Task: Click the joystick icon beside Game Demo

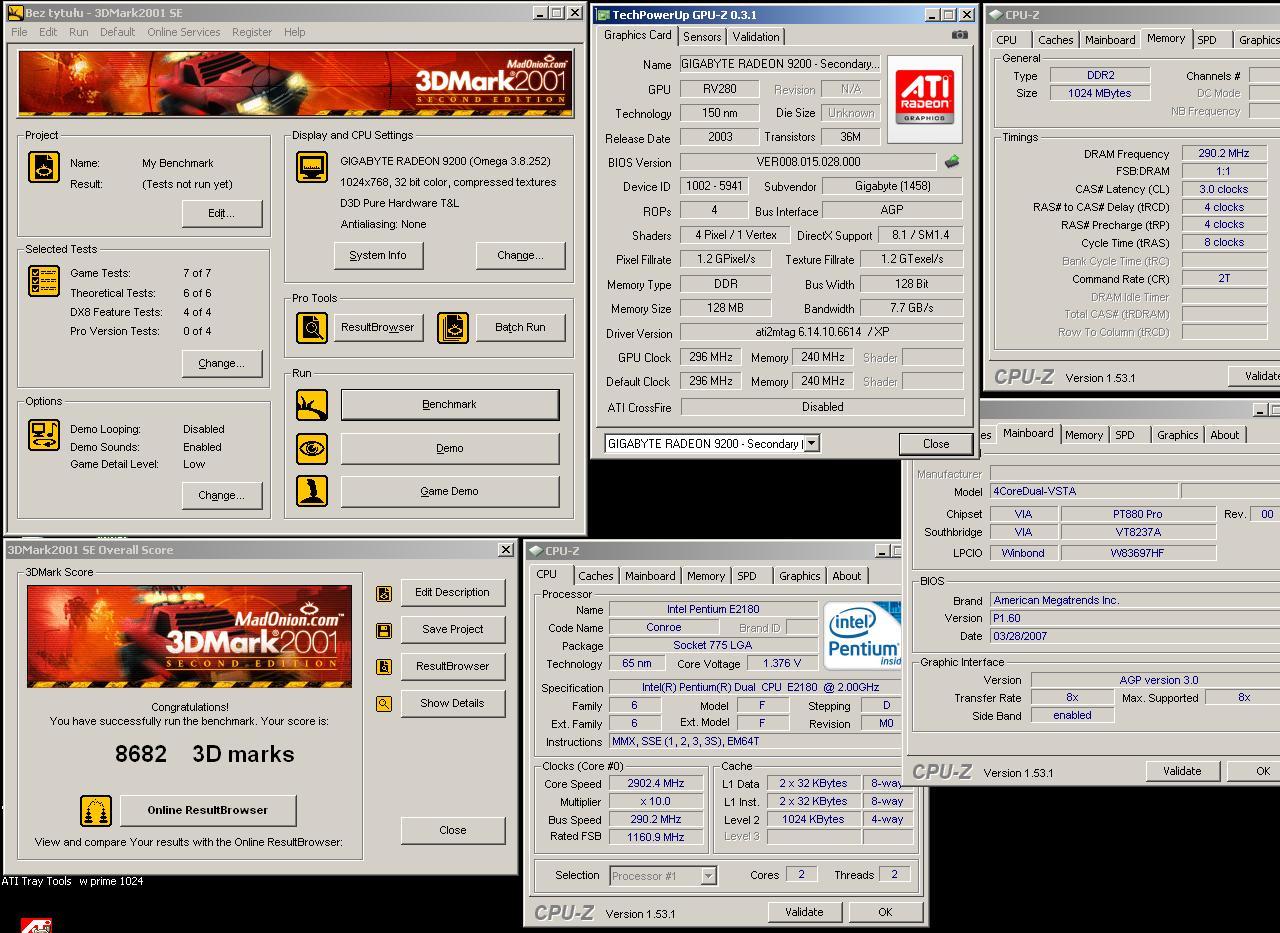Action: click(312, 491)
